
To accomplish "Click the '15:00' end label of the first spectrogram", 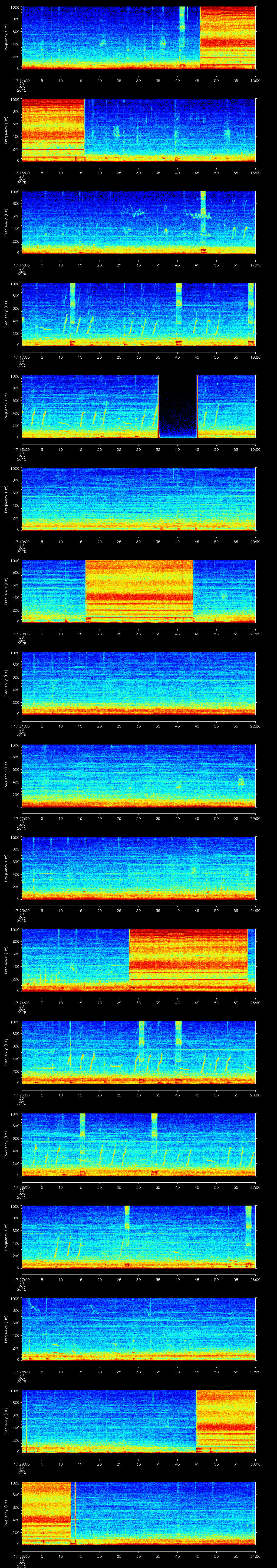I will point(256,80).
